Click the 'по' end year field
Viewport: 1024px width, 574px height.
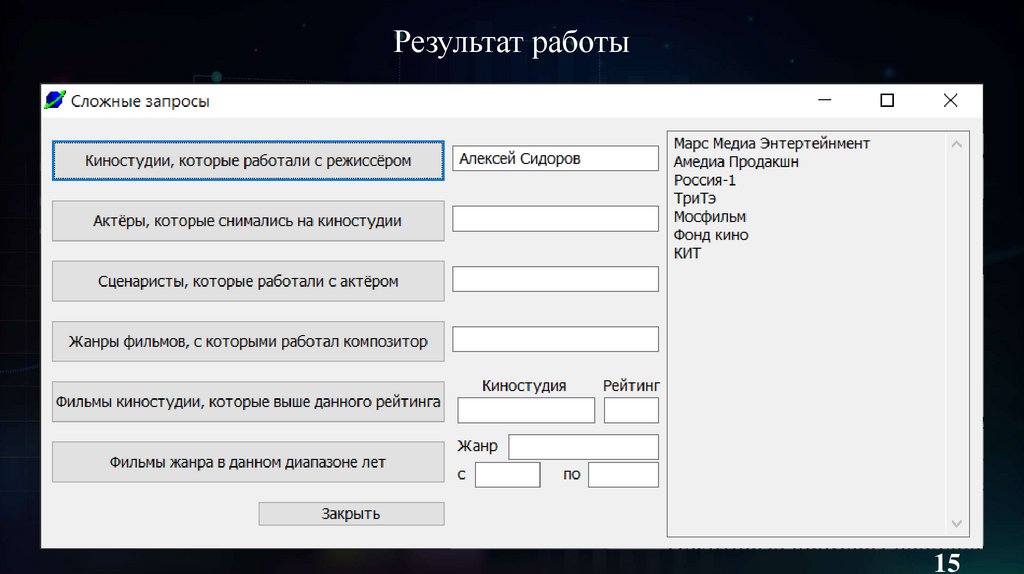623,475
